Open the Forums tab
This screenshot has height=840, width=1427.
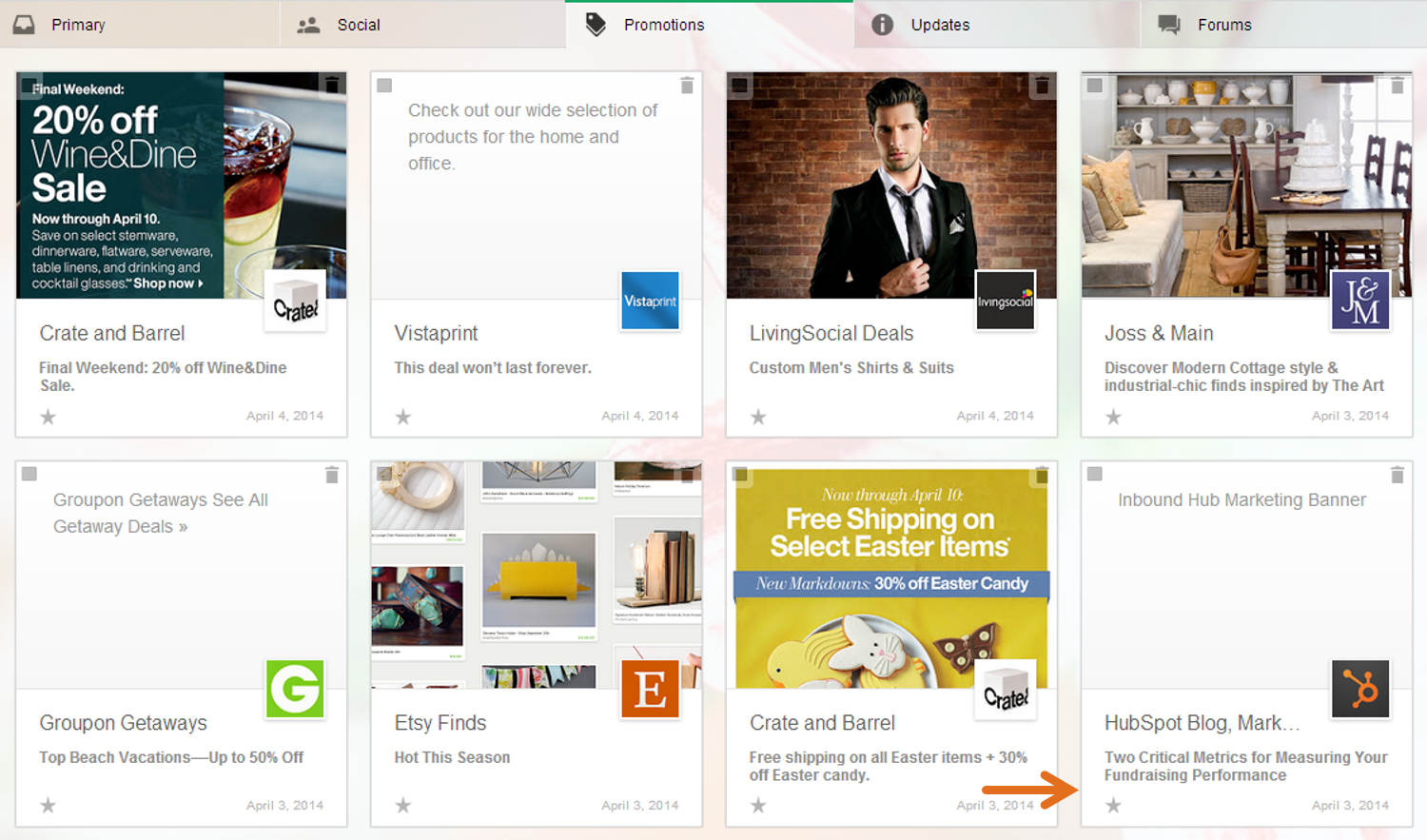(1223, 25)
